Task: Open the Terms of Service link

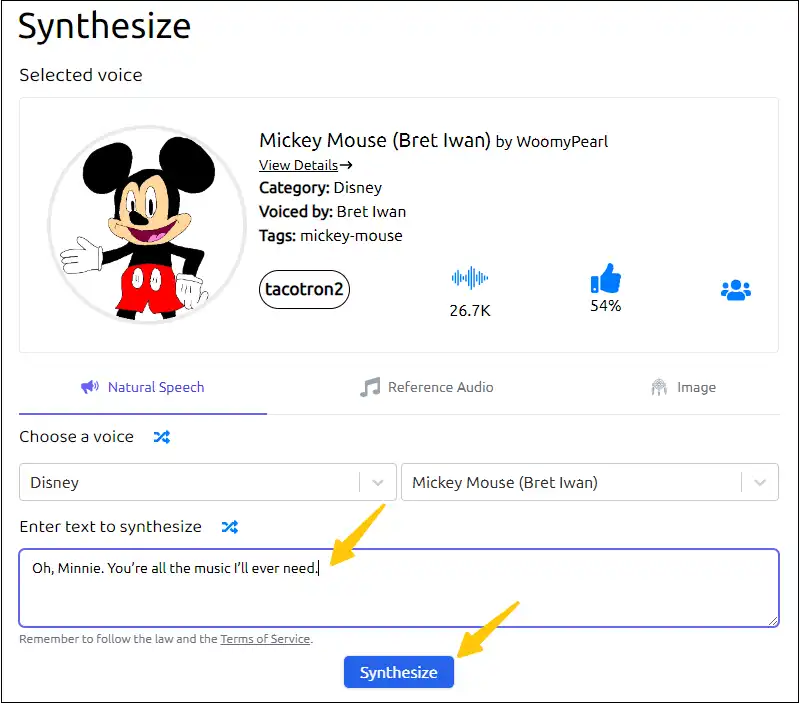Action: pos(265,639)
